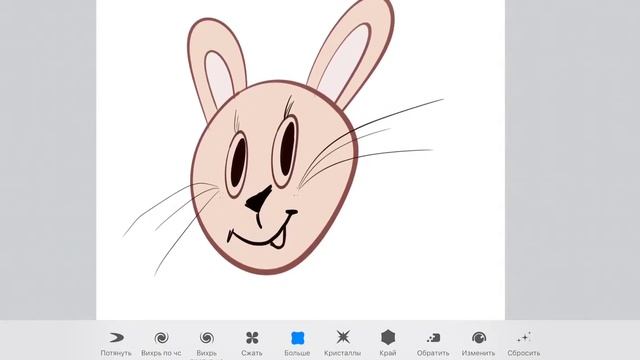The width and height of the screenshot is (640, 360).
Task: Tap the blue Больше (Expand) tool
Action: coord(297,344)
